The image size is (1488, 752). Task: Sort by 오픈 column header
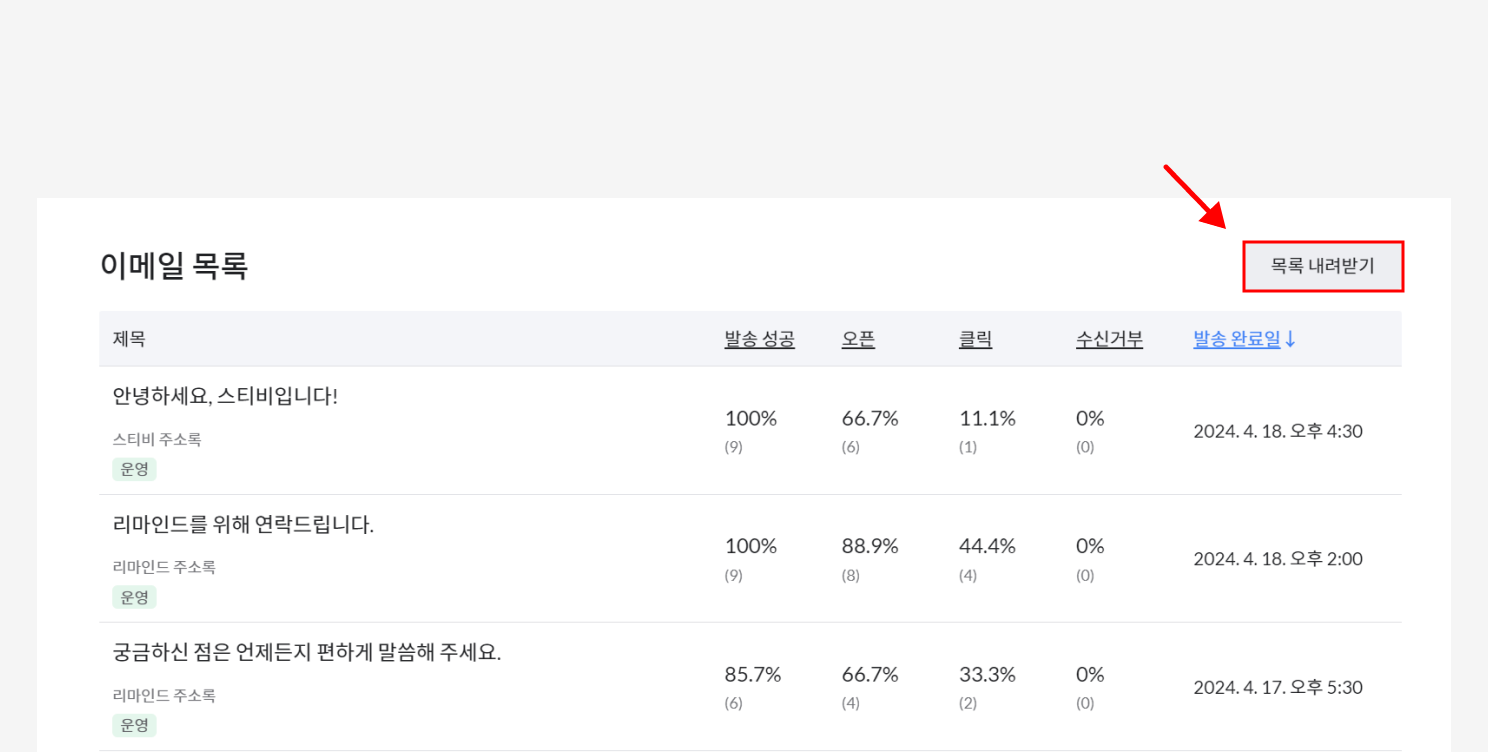[858, 339]
